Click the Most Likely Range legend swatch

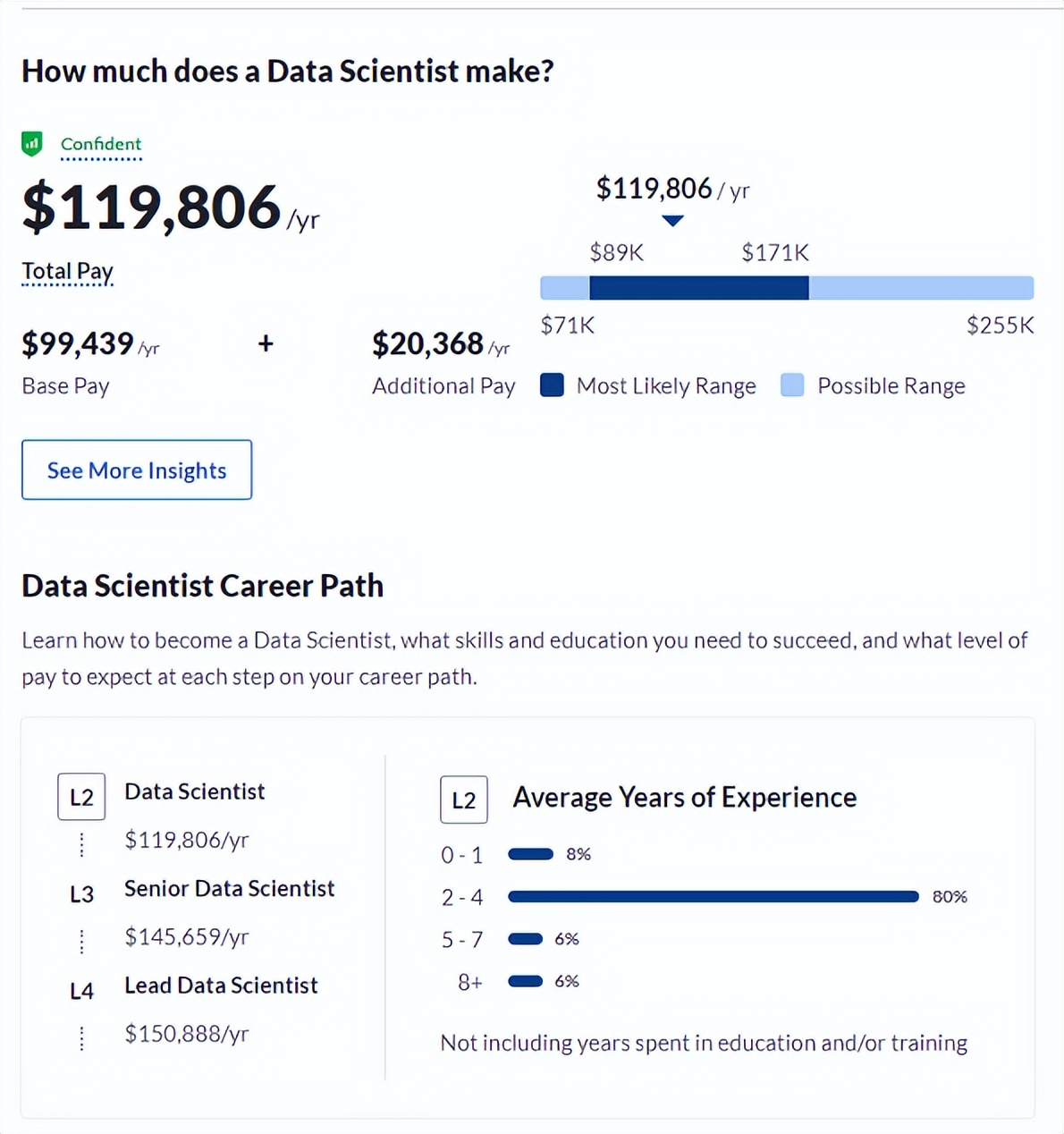(553, 385)
